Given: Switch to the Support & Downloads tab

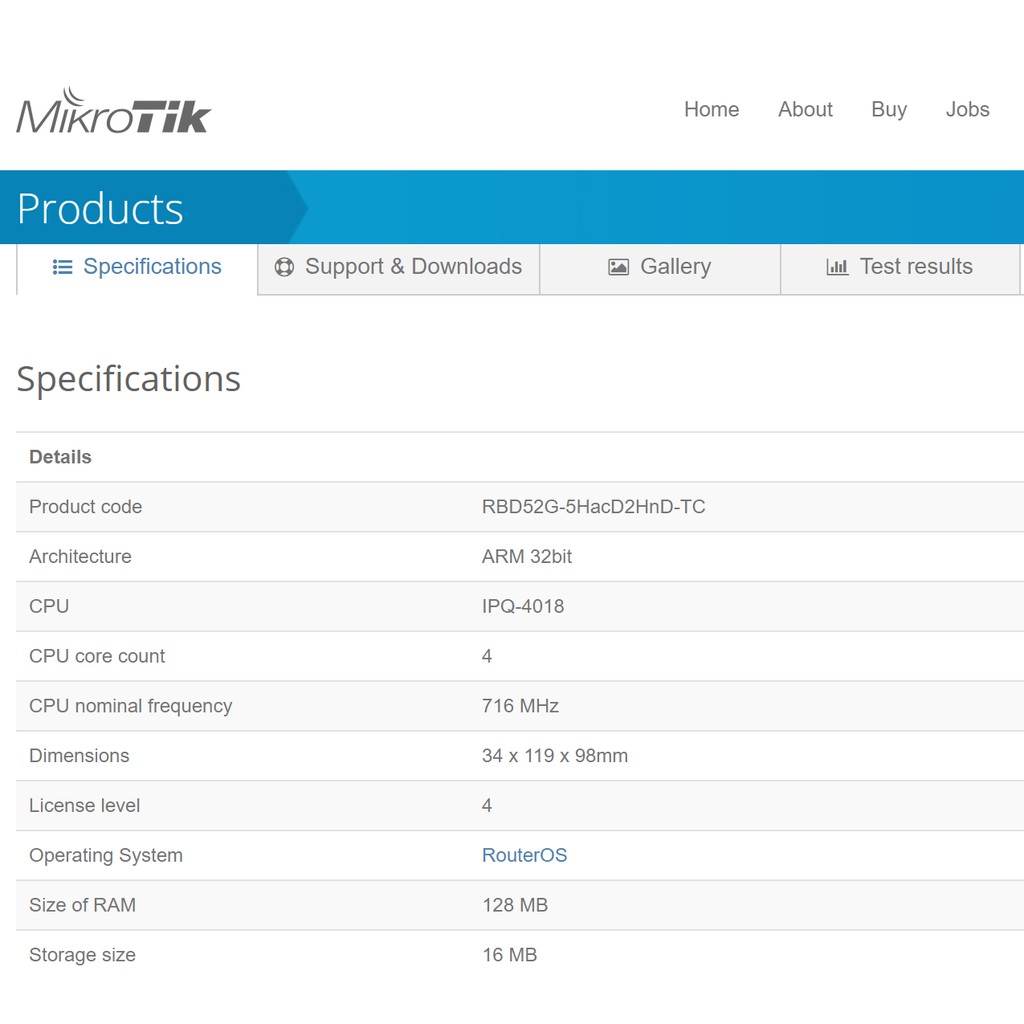Looking at the screenshot, I should point(398,268).
